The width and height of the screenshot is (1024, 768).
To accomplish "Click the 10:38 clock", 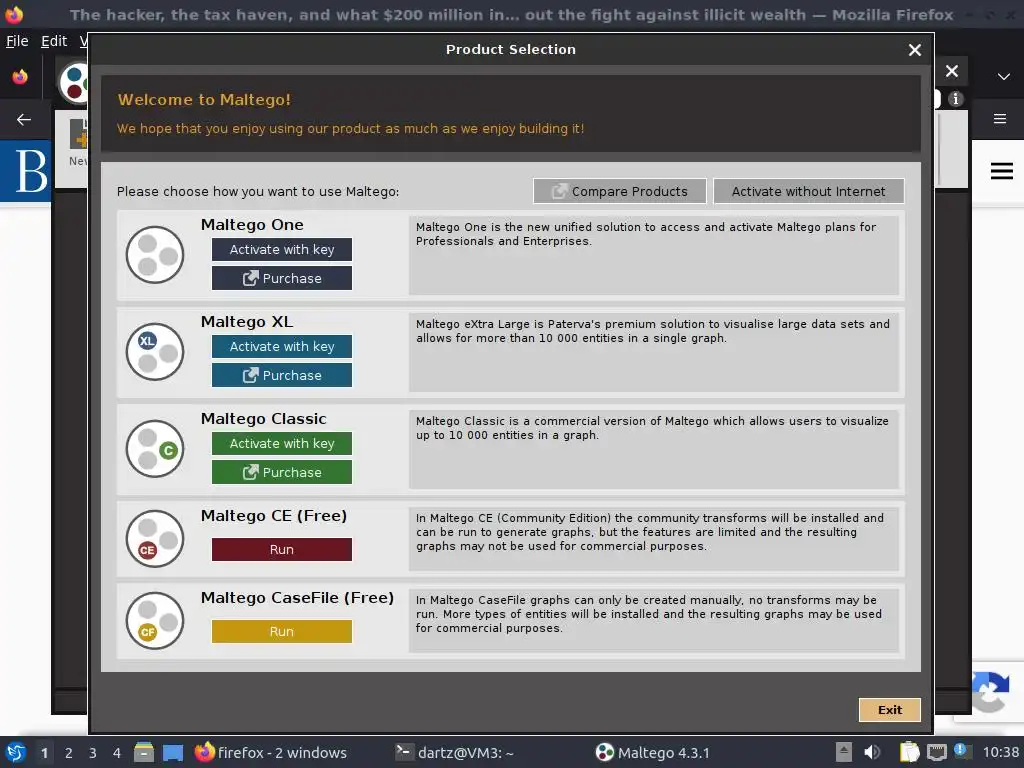I will coord(1000,752).
